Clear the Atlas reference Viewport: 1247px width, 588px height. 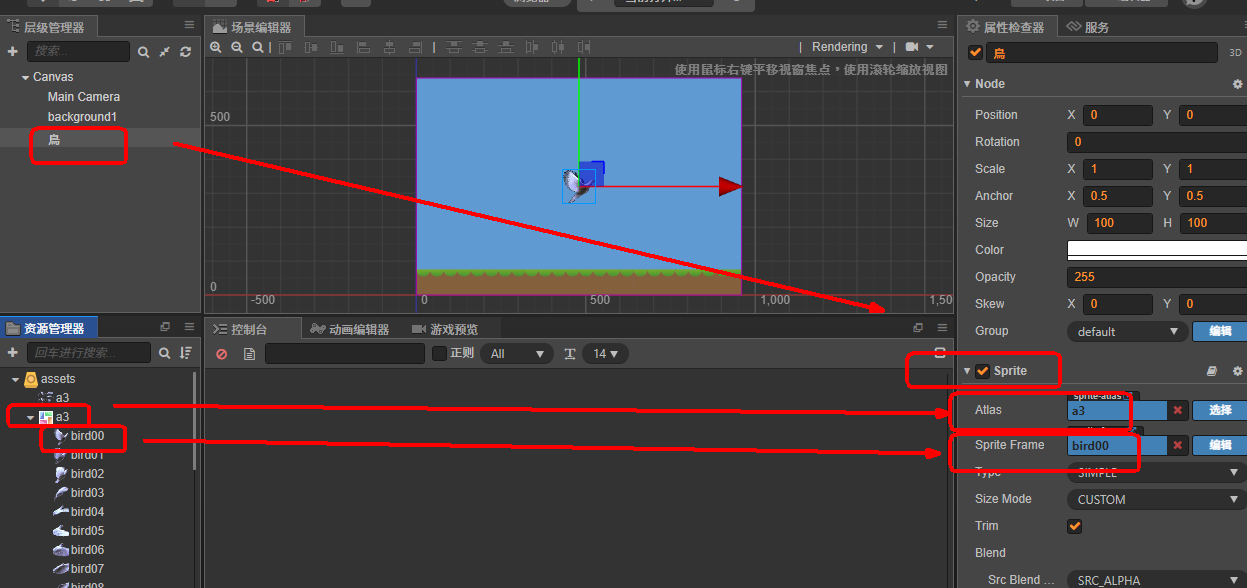(x=1178, y=410)
